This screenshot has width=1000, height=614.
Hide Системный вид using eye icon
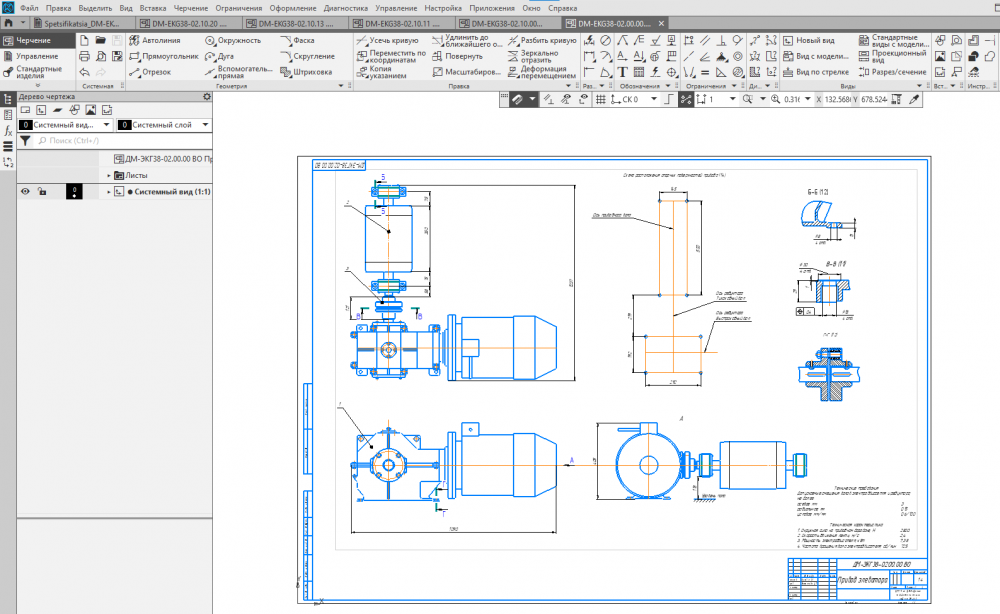(26, 190)
